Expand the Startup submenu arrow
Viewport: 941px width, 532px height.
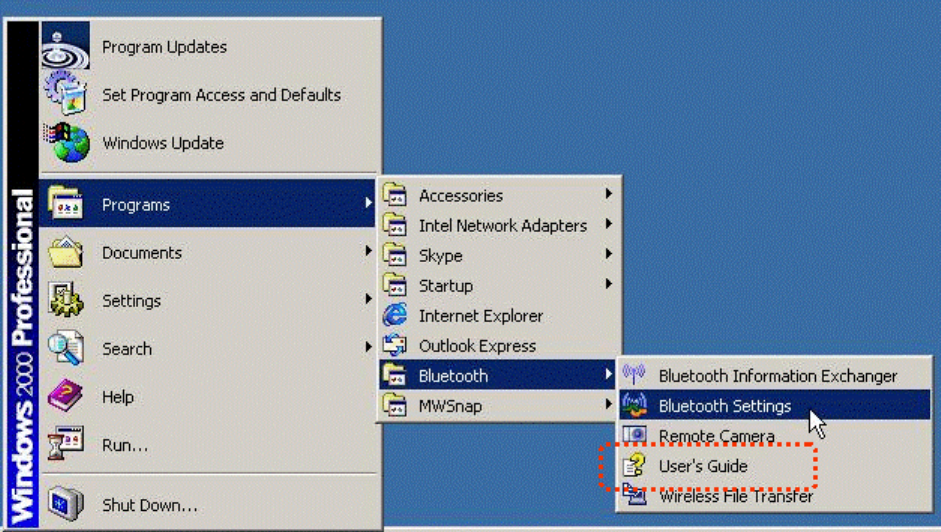tap(609, 284)
